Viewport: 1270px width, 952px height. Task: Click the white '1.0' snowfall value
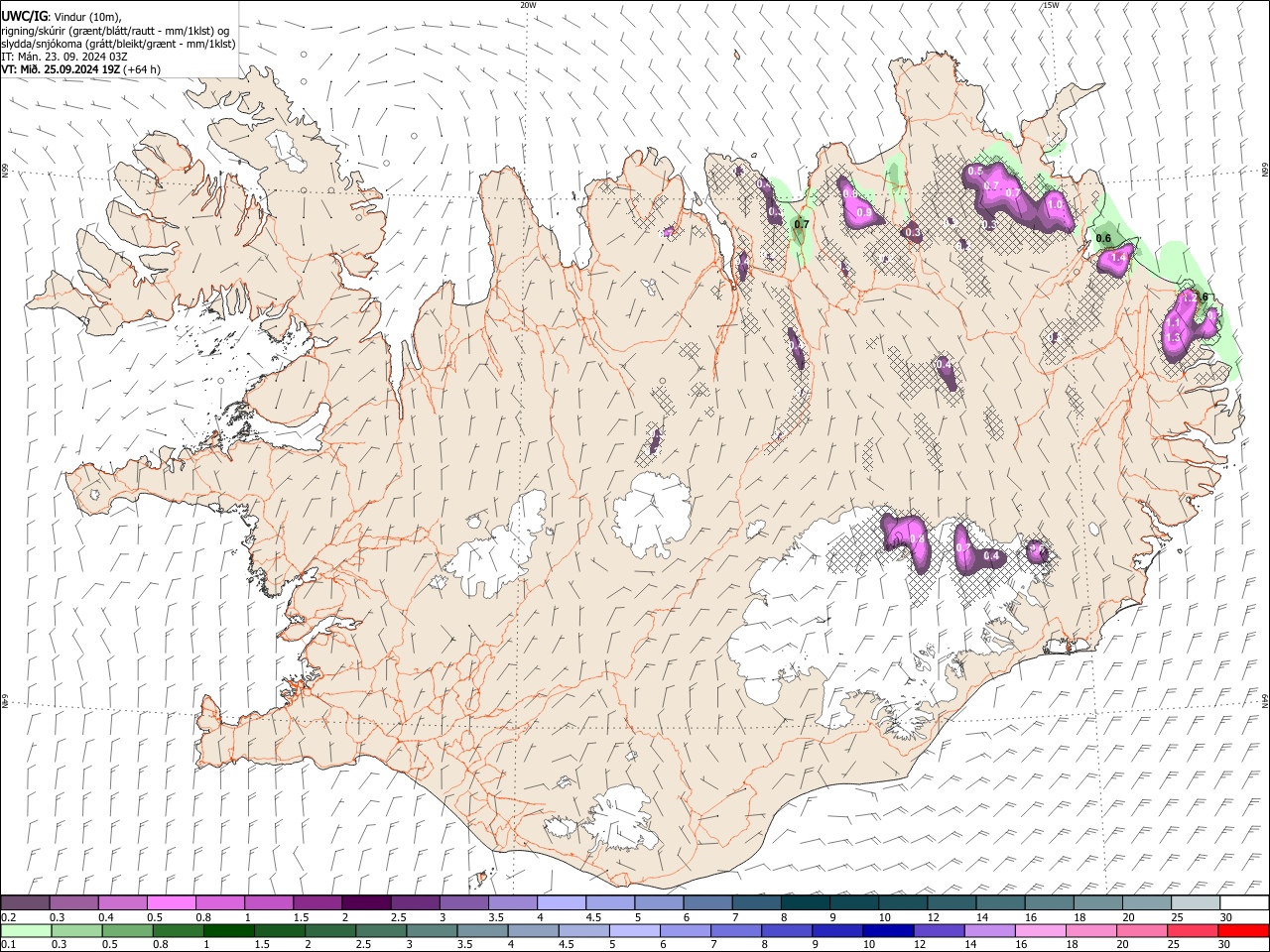(1055, 205)
